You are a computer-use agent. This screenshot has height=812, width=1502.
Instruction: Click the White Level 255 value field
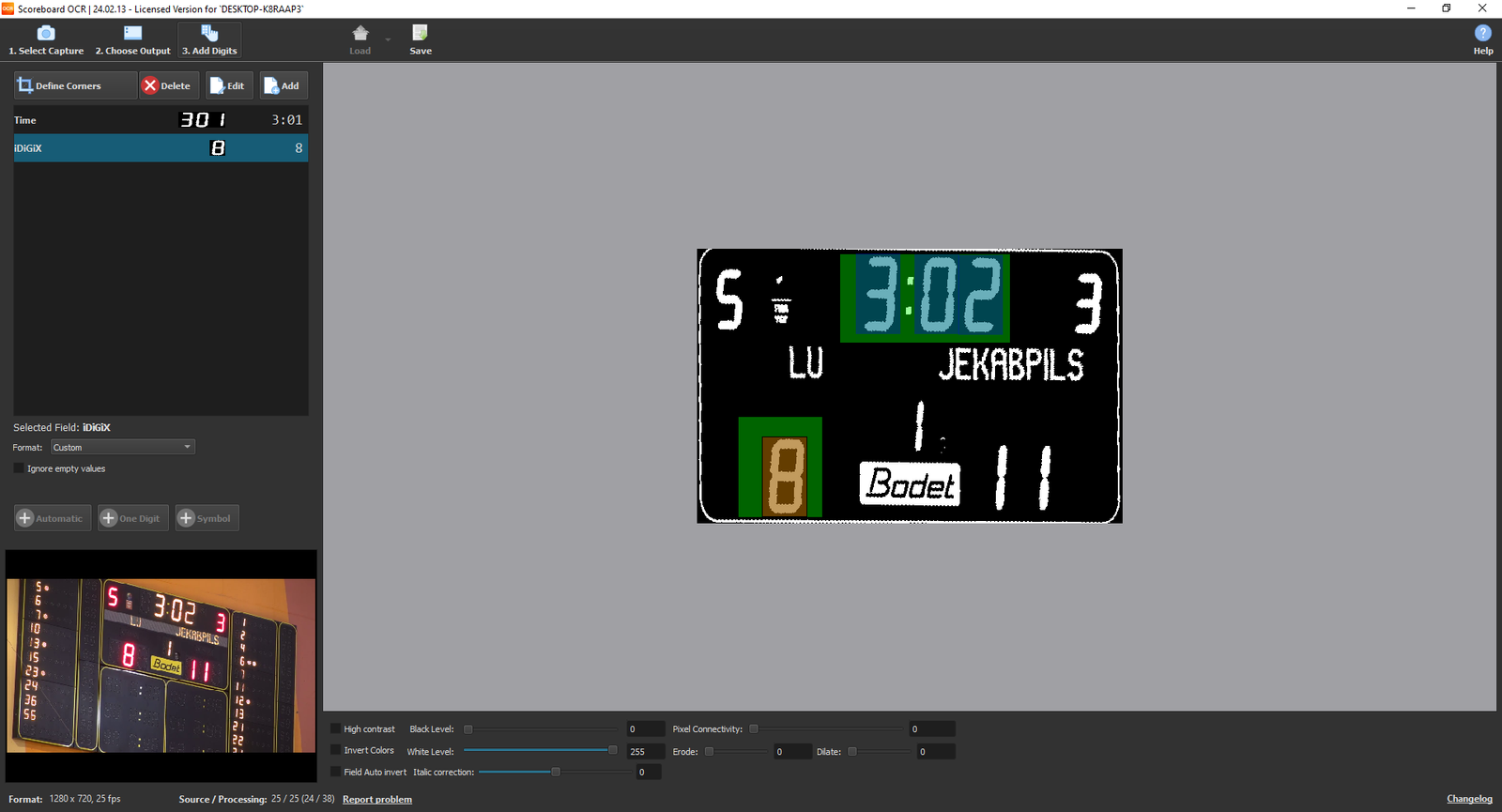pyautogui.click(x=646, y=752)
